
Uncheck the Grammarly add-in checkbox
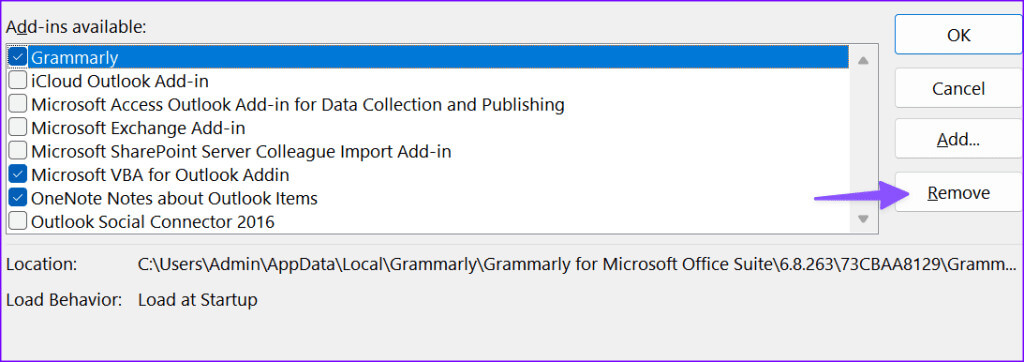18,58
